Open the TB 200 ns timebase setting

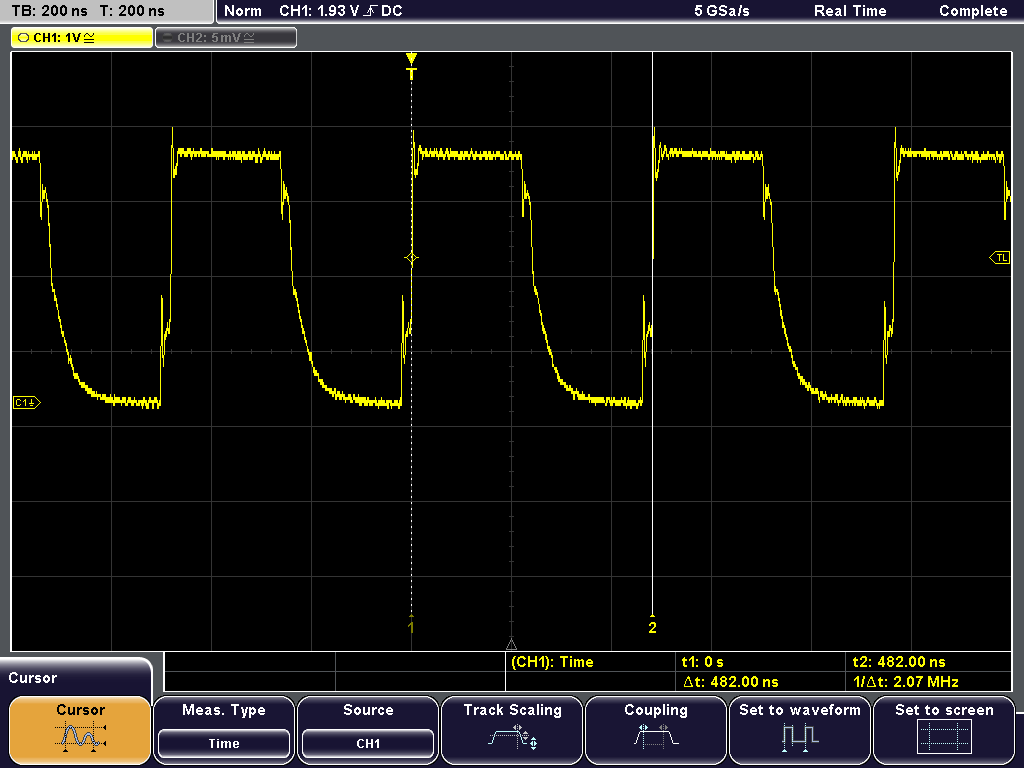pyautogui.click(x=48, y=11)
